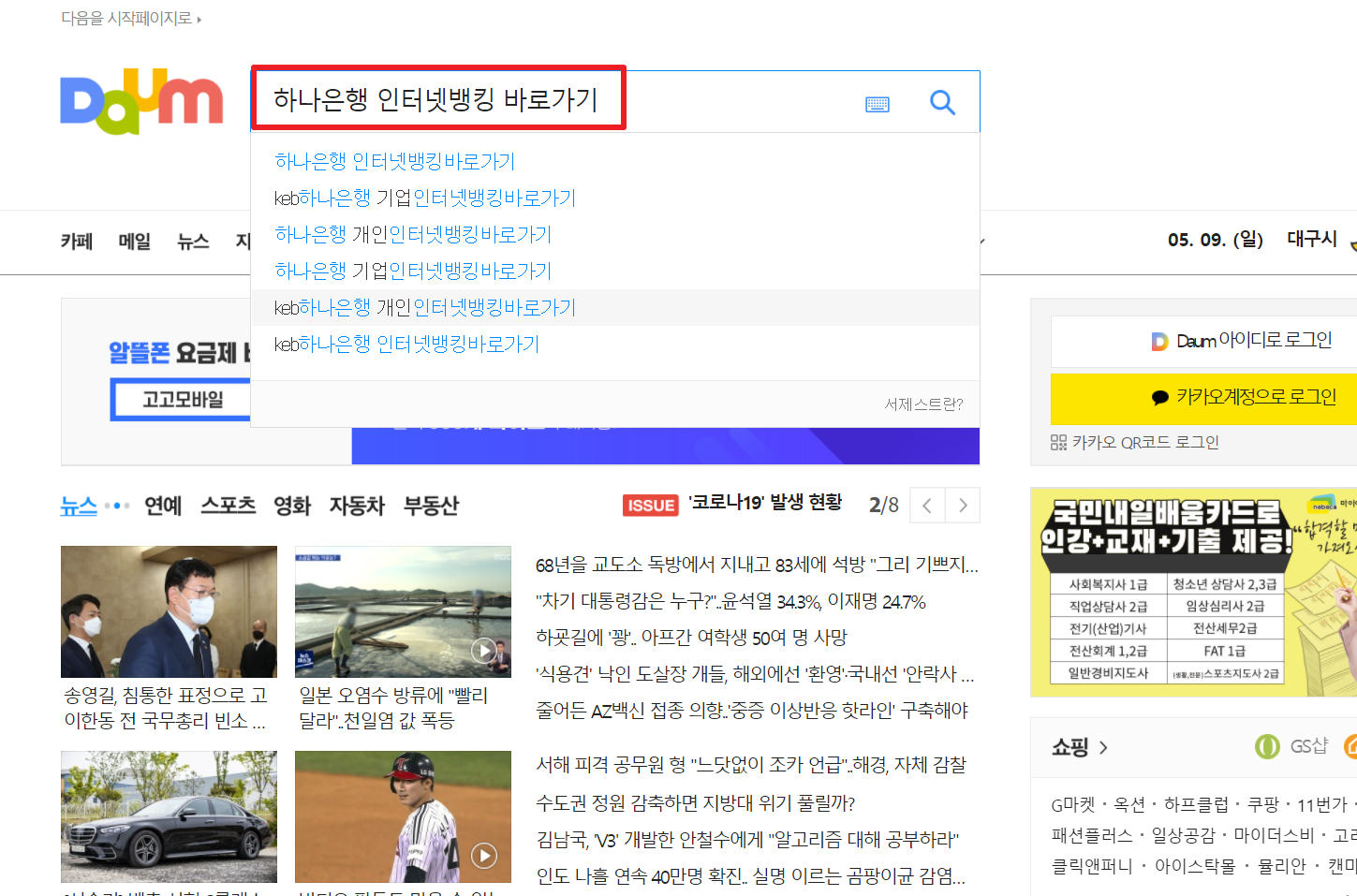
Task: Select suggestion keb하나은행 개인인터넷뱅킹바로가기
Action: tap(615, 307)
